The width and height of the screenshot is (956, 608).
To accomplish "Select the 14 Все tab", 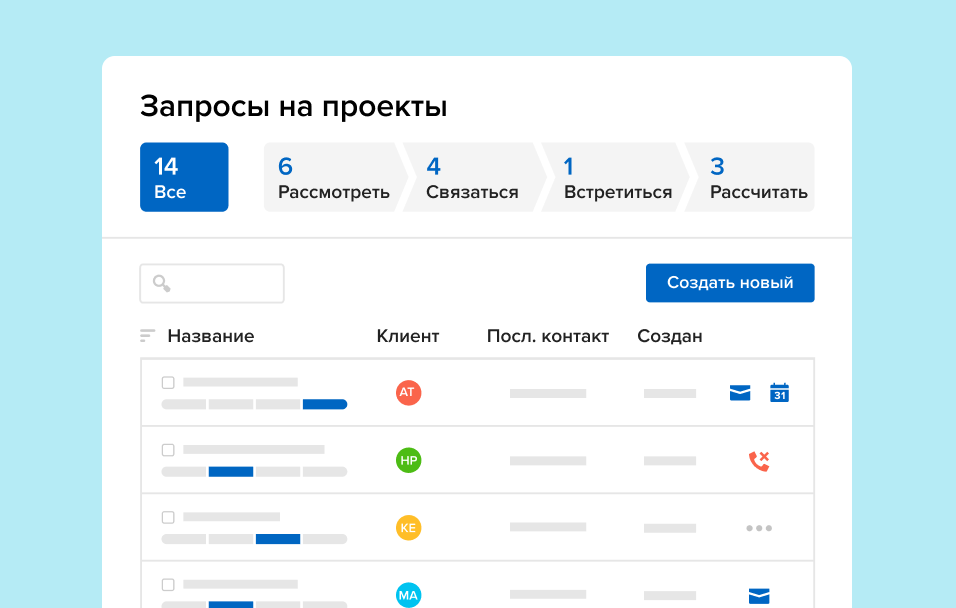I will (x=184, y=177).
